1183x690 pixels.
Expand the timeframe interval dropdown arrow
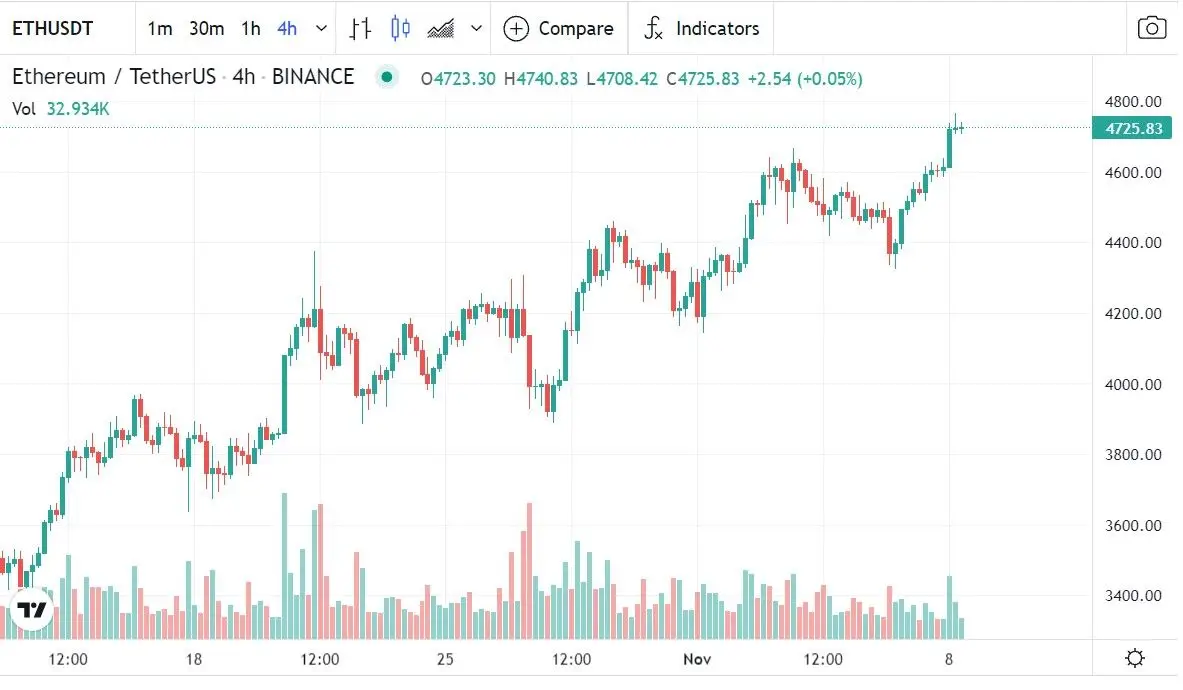click(321, 28)
